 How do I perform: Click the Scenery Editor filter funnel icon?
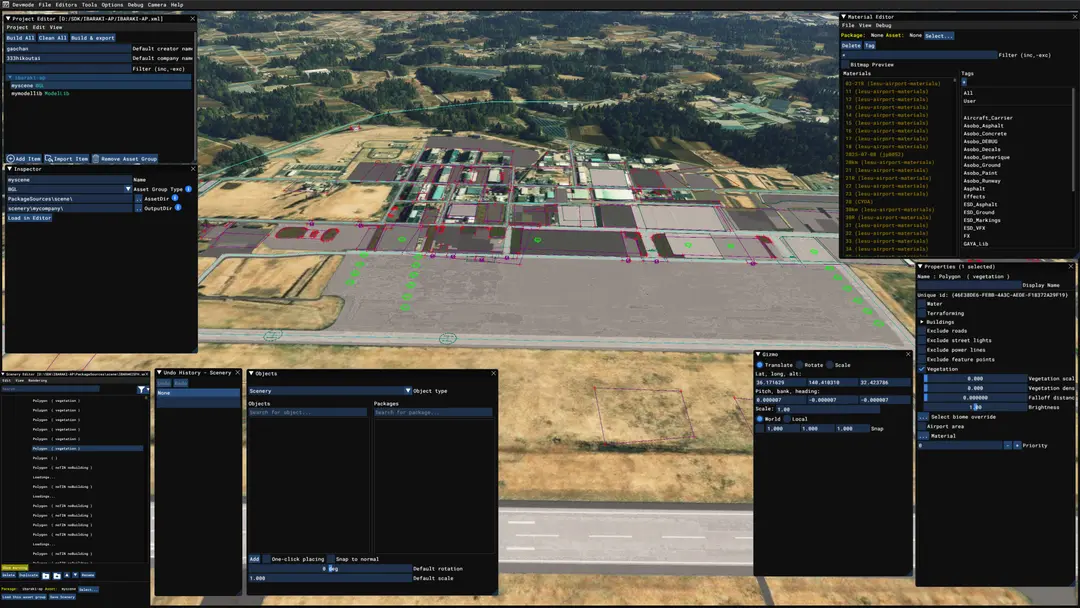click(141, 390)
